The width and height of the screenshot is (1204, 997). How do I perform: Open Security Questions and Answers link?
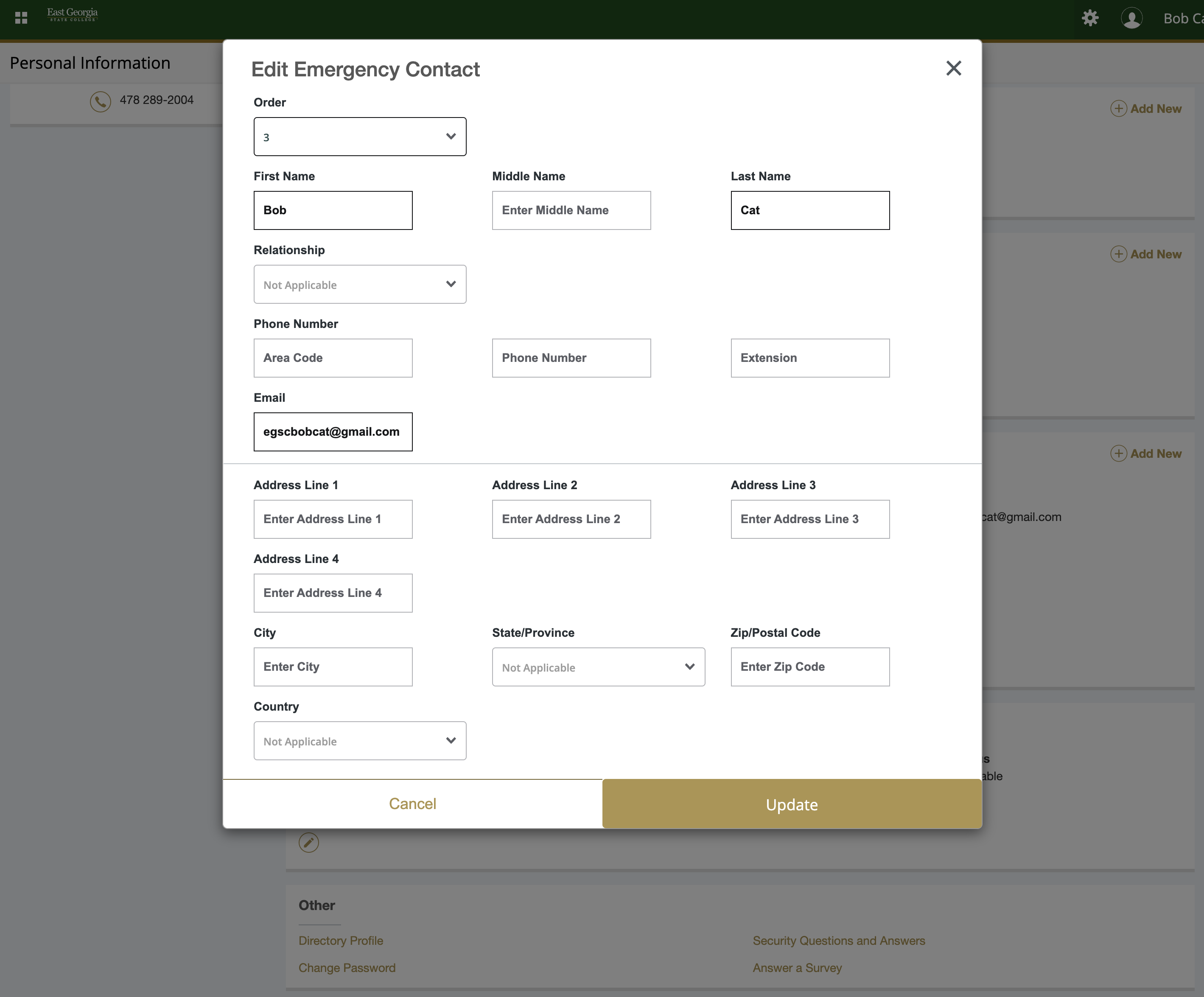[838, 941]
